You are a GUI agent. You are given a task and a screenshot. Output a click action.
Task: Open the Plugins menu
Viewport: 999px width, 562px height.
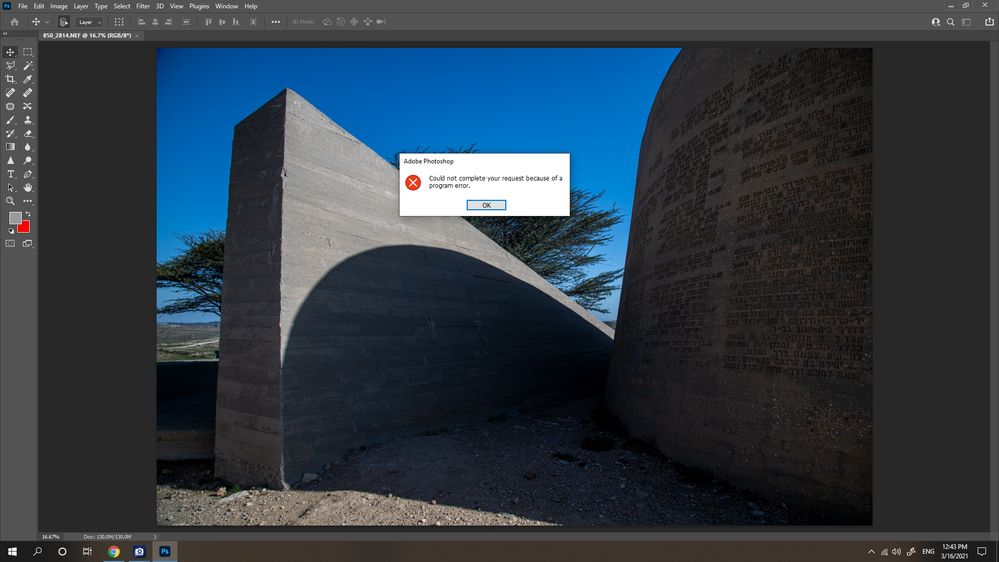tap(199, 6)
